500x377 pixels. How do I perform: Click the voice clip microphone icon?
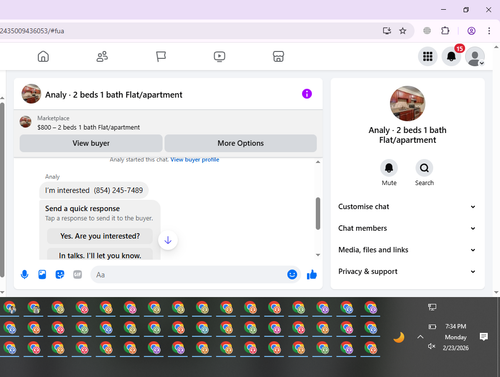24,275
